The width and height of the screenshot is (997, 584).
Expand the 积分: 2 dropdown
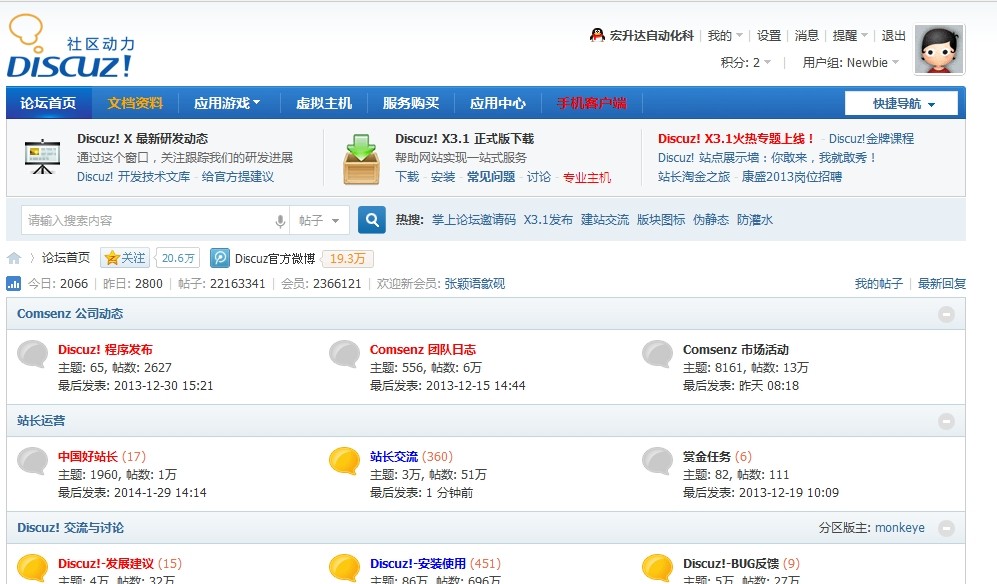(x=746, y=62)
